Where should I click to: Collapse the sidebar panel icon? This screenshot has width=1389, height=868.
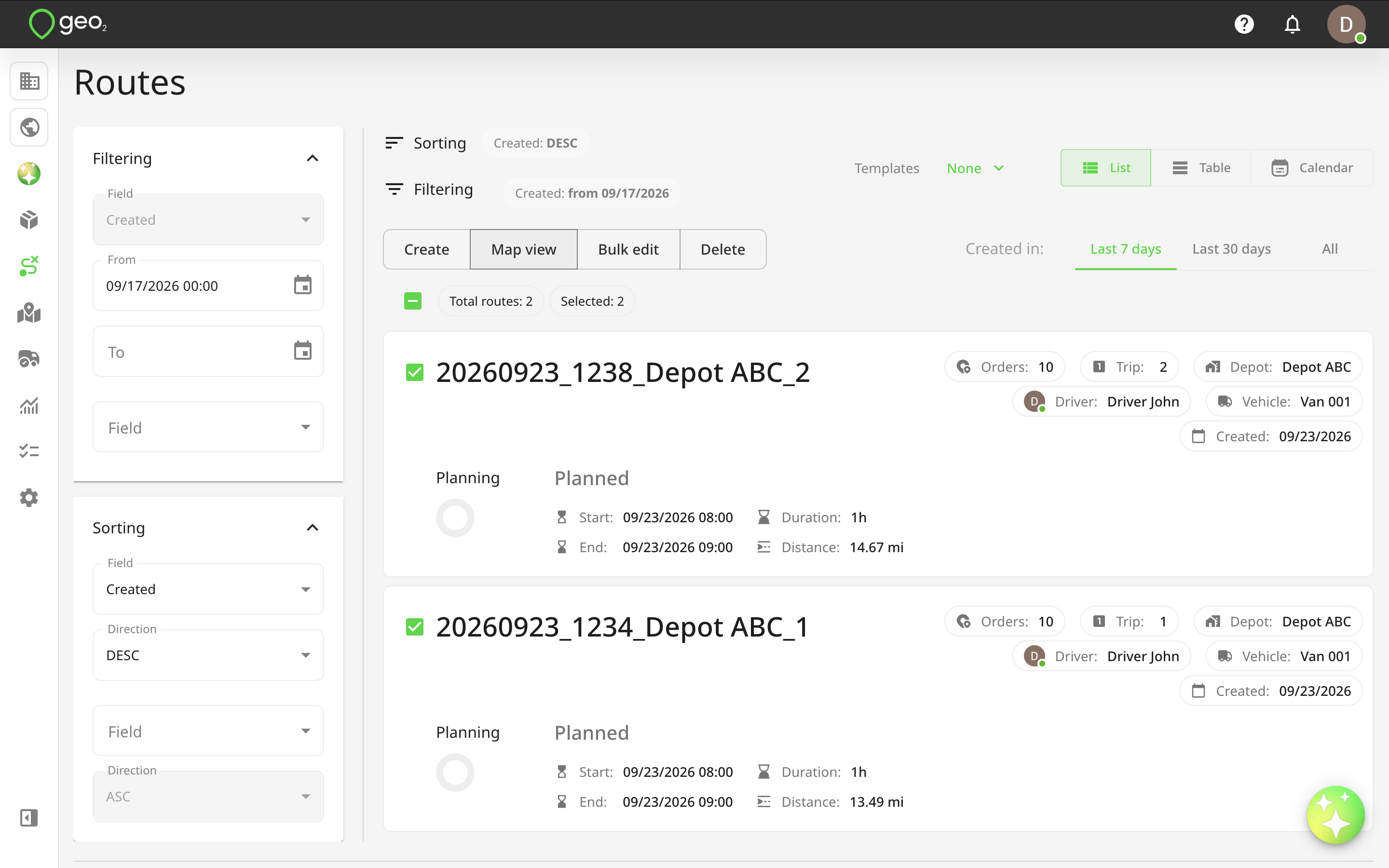pyautogui.click(x=29, y=817)
